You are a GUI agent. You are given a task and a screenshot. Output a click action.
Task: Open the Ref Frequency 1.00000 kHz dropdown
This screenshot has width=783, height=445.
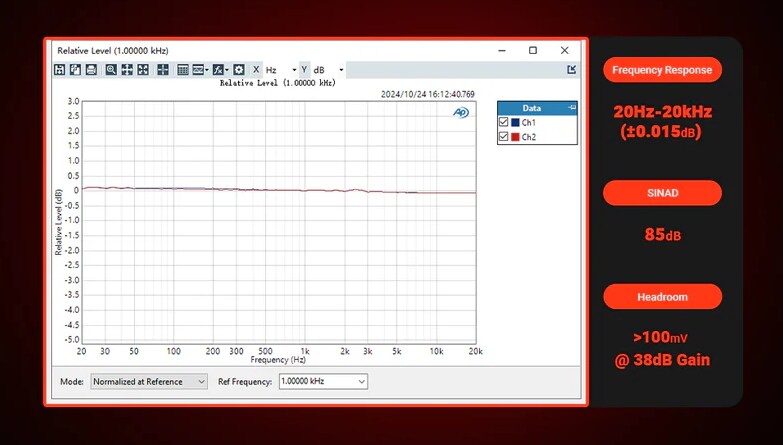tap(323, 382)
